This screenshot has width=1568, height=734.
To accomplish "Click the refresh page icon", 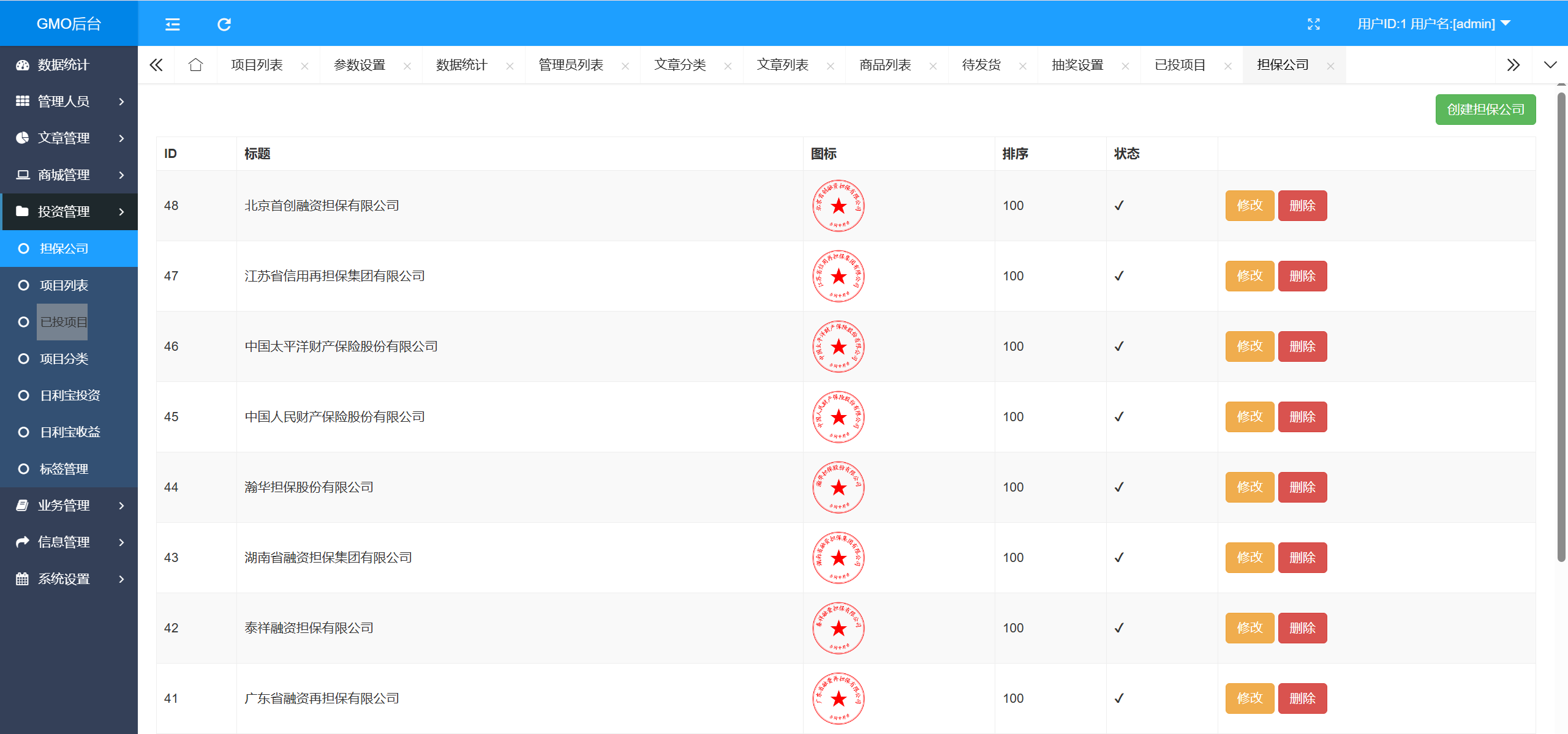I will point(224,24).
